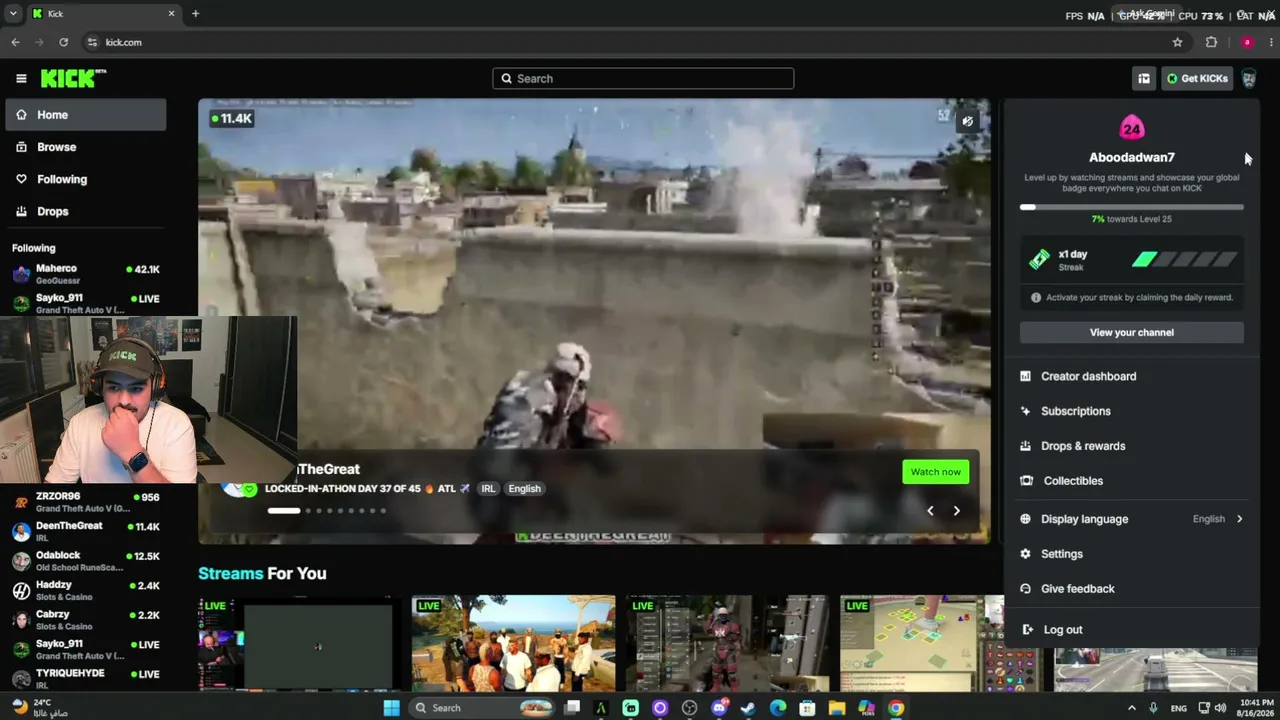Unmute the featured stream player
This screenshot has height=720, width=1280.
click(967, 121)
